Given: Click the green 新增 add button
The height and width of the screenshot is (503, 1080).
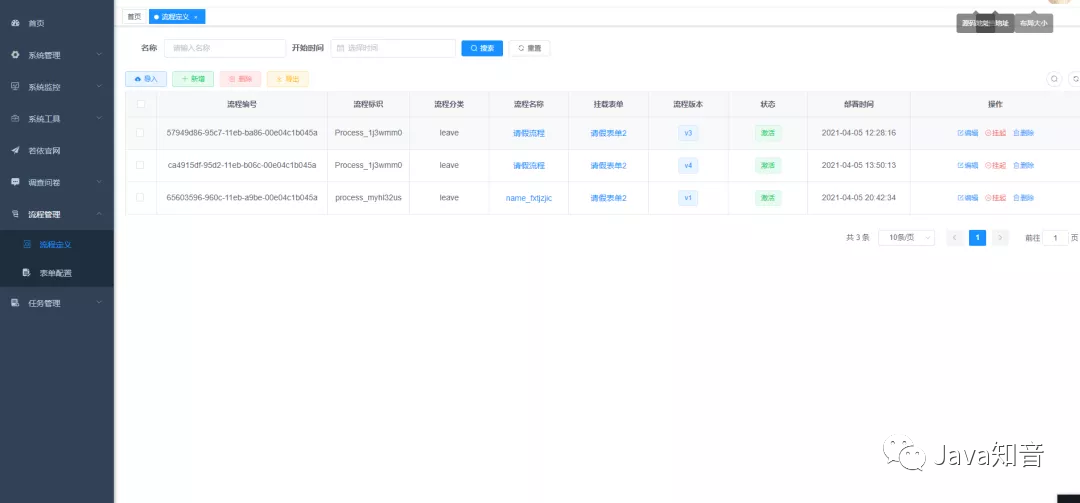Looking at the screenshot, I should coord(193,79).
